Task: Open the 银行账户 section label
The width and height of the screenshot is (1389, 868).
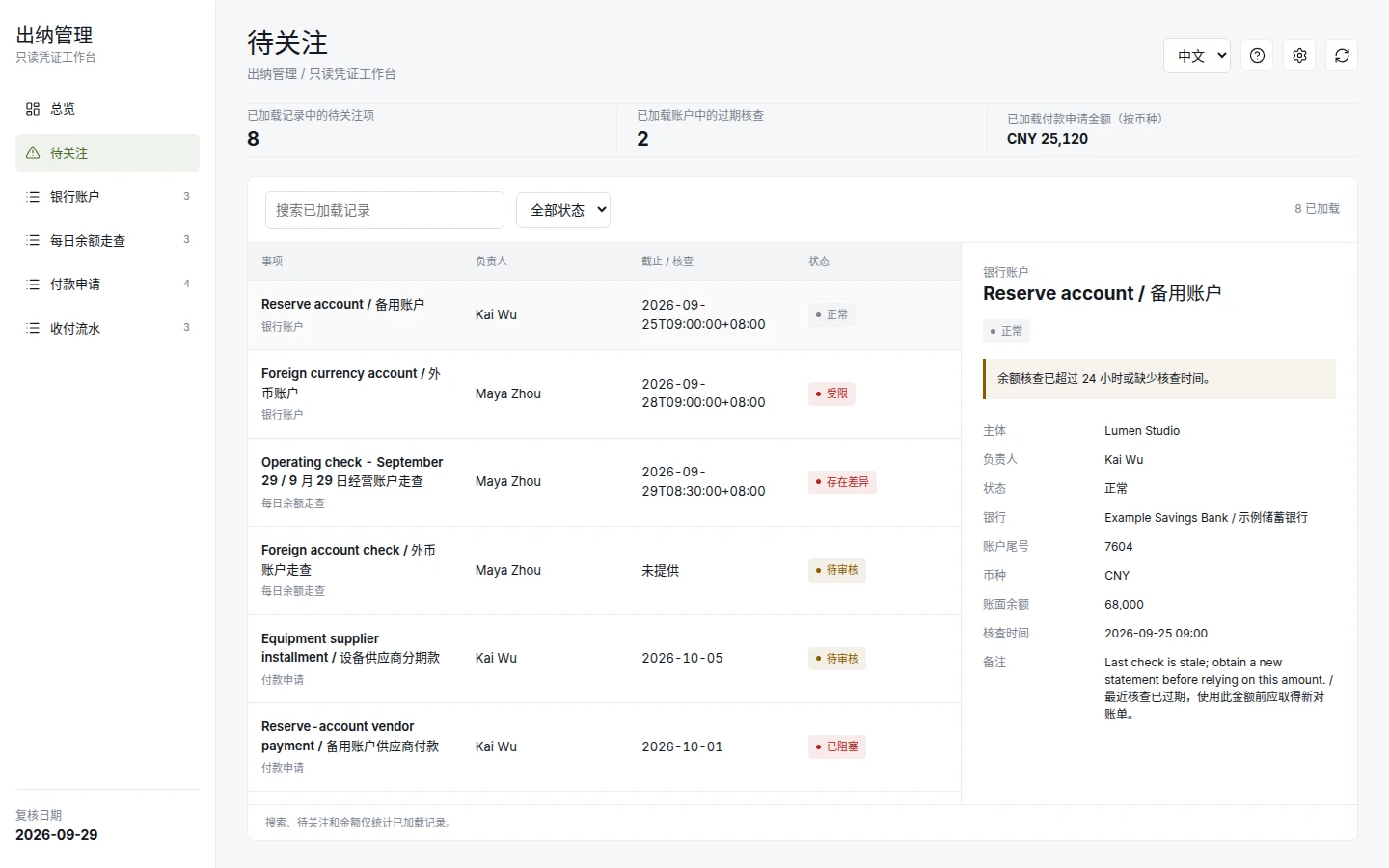Action: [x=74, y=197]
